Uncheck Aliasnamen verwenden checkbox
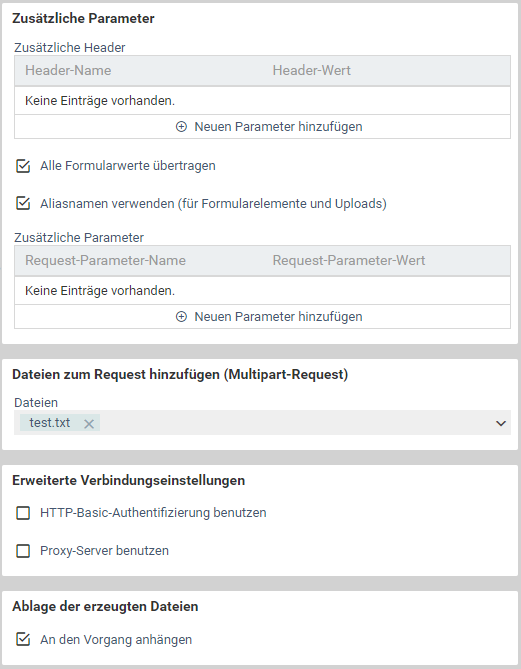521x669 pixels. 23,204
